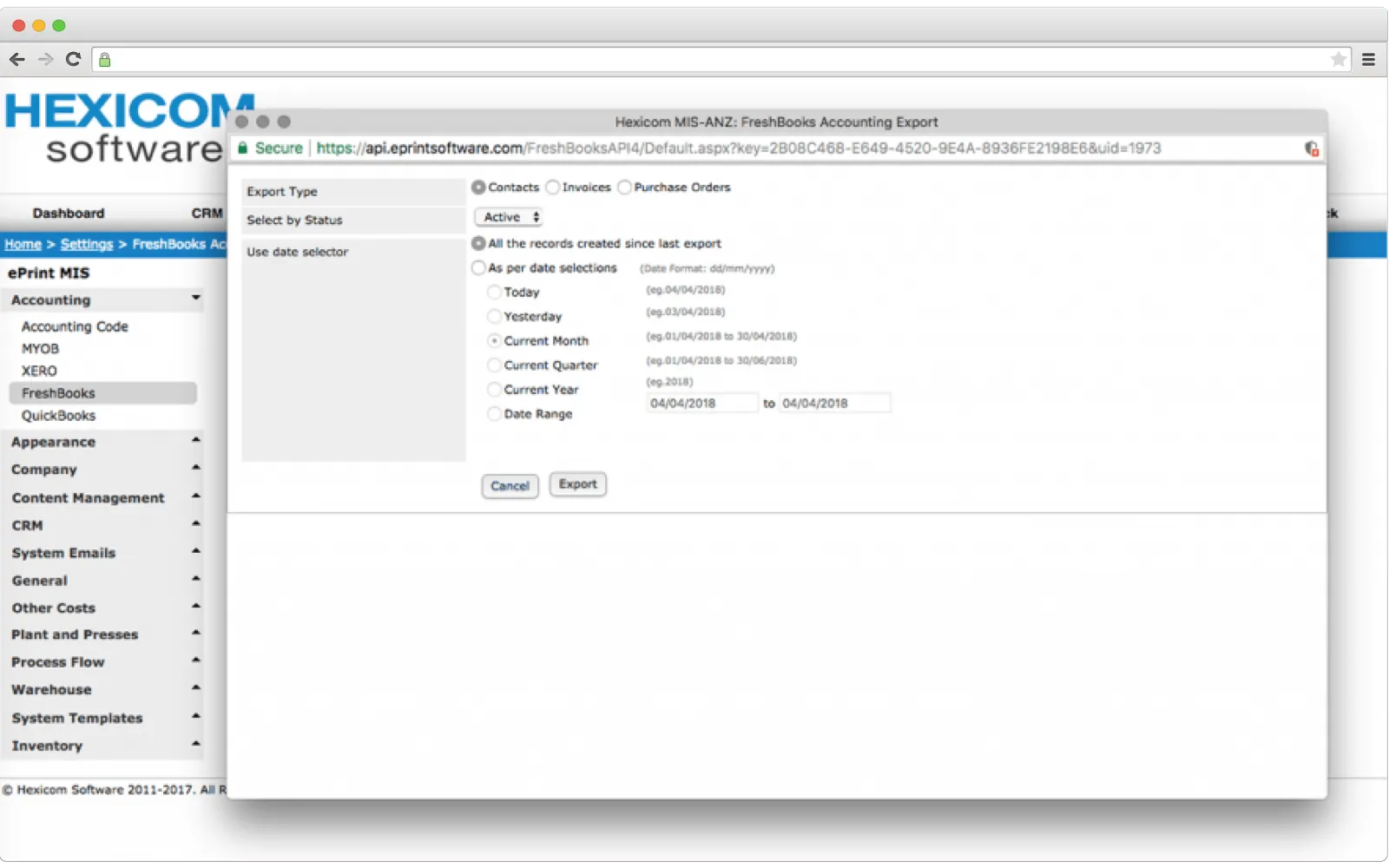Open the browser hamburger menu

[x=1369, y=60]
